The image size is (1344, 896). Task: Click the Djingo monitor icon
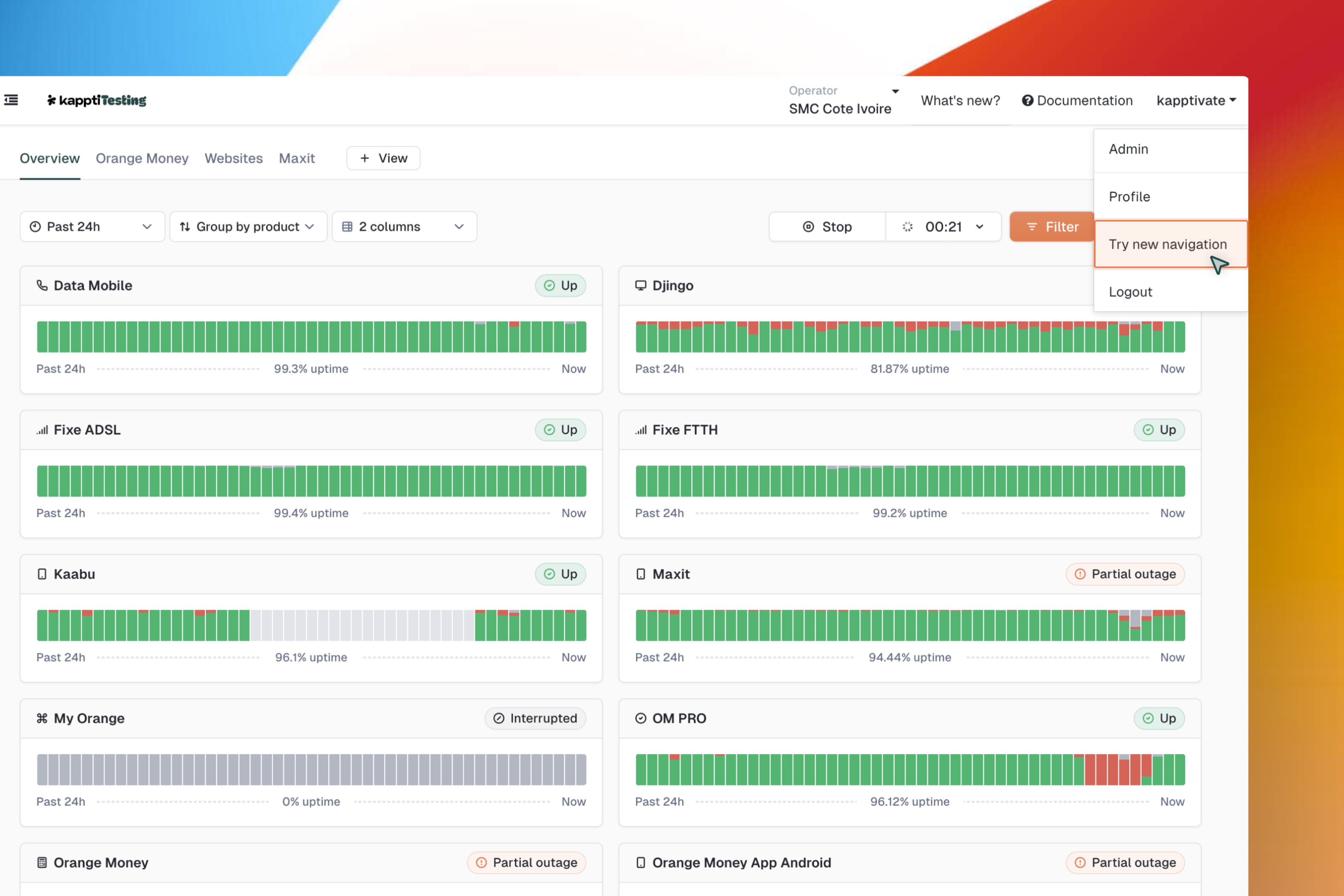640,285
